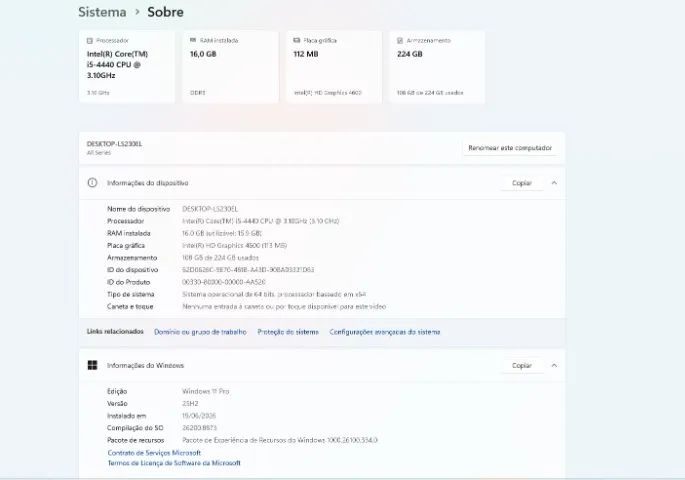Select the DESKTOP-LS230EL device name value

[x=210, y=209]
